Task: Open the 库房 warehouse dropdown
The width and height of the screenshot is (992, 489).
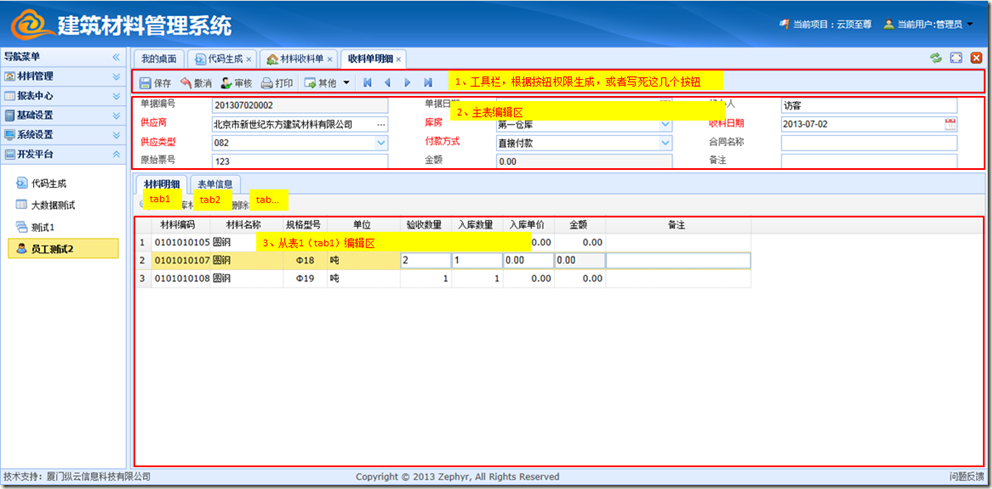Action: point(666,124)
